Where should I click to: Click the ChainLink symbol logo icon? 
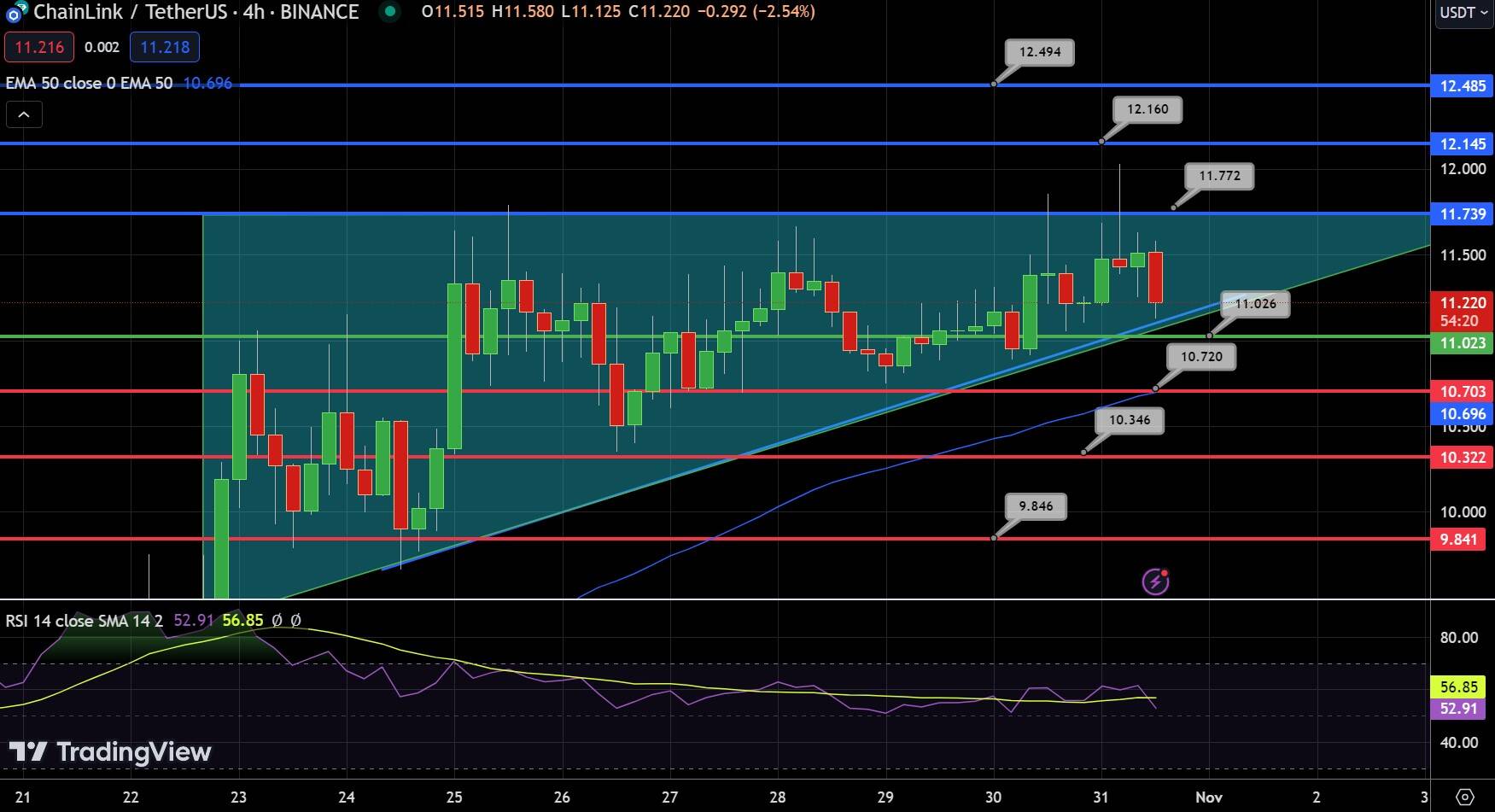tap(16, 13)
